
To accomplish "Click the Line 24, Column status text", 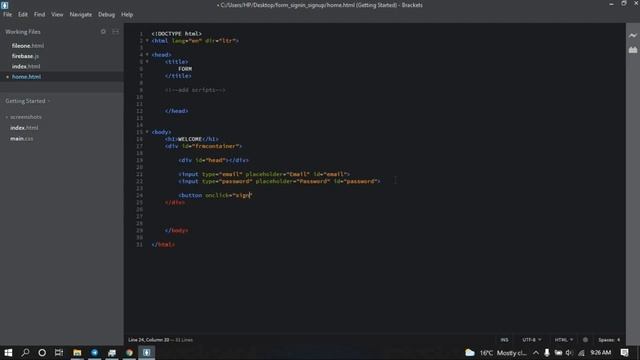I will (x=148, y=340).
